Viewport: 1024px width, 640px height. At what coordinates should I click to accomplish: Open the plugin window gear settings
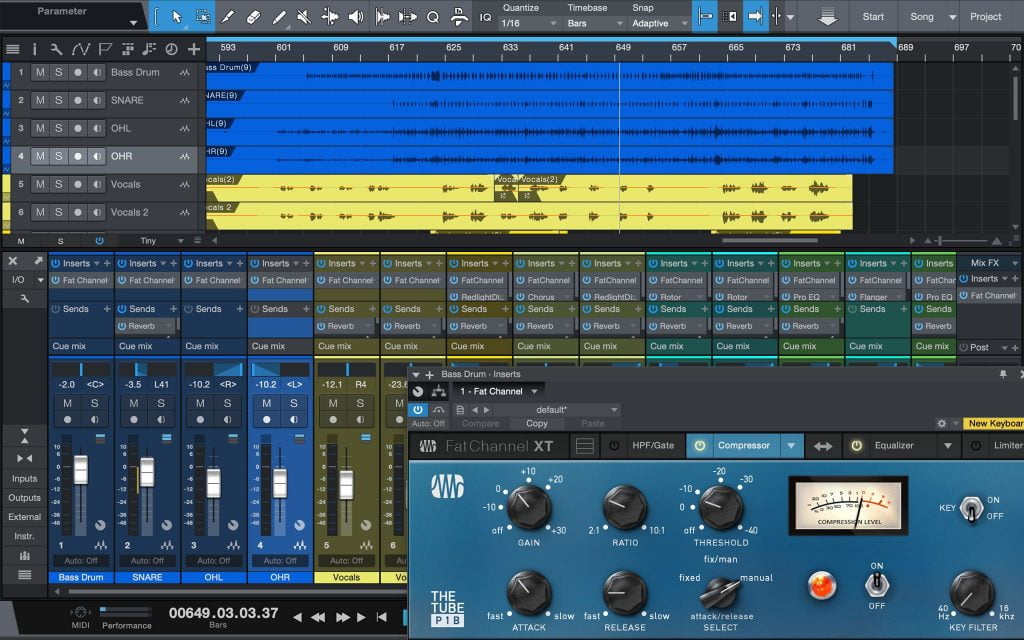tap(942, 423)
